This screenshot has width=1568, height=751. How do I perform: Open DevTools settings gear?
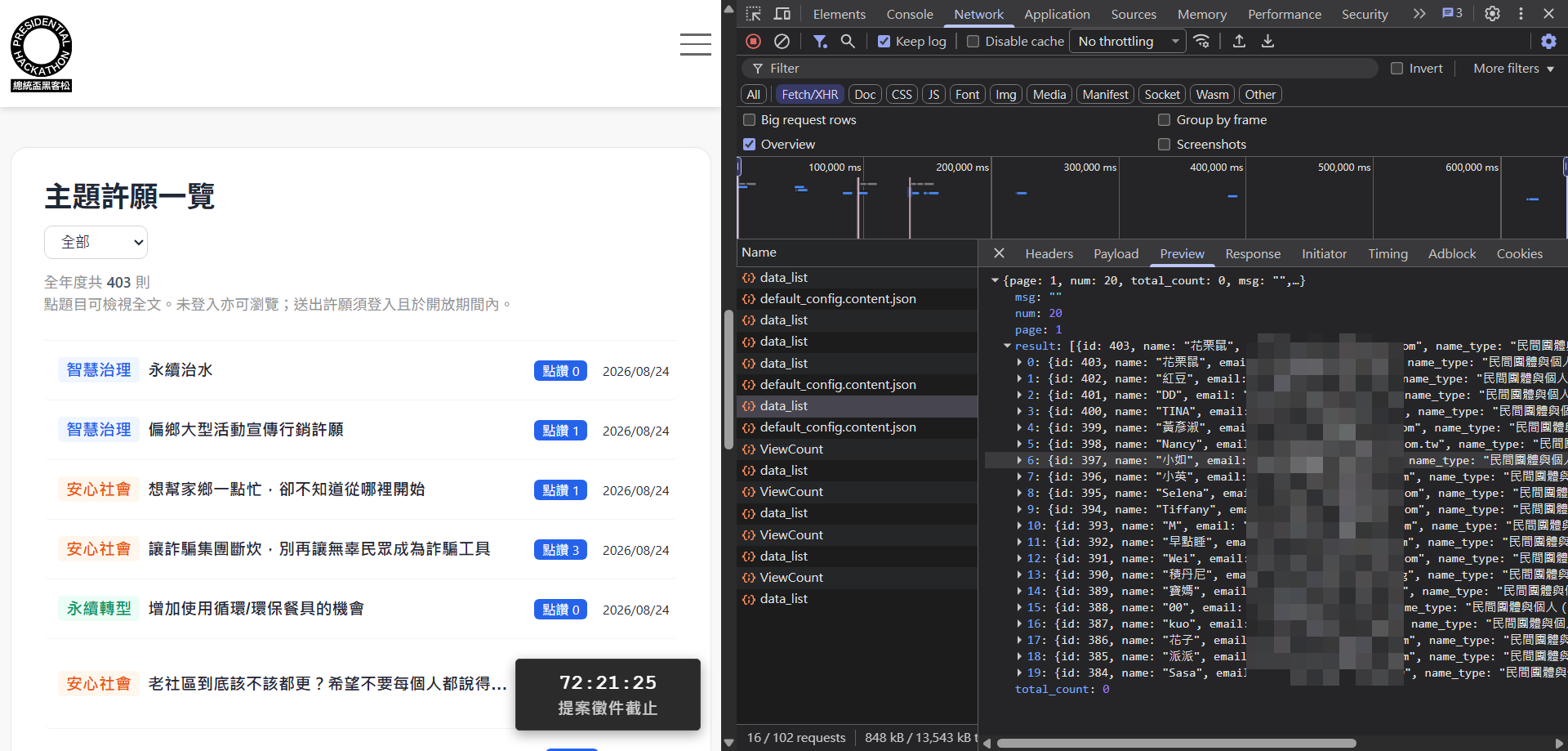[x=1492, y=14]
